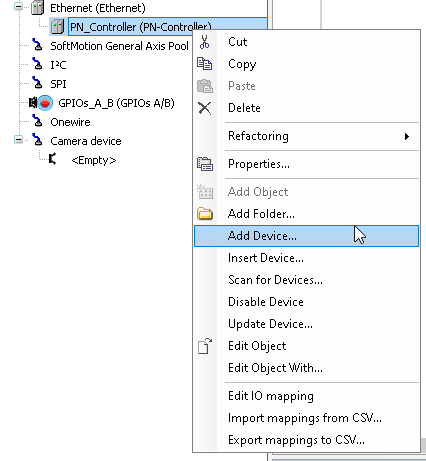Click the Properties icon in menu
The width and height of the screenshot is (426, 461).
click(205, 164)
